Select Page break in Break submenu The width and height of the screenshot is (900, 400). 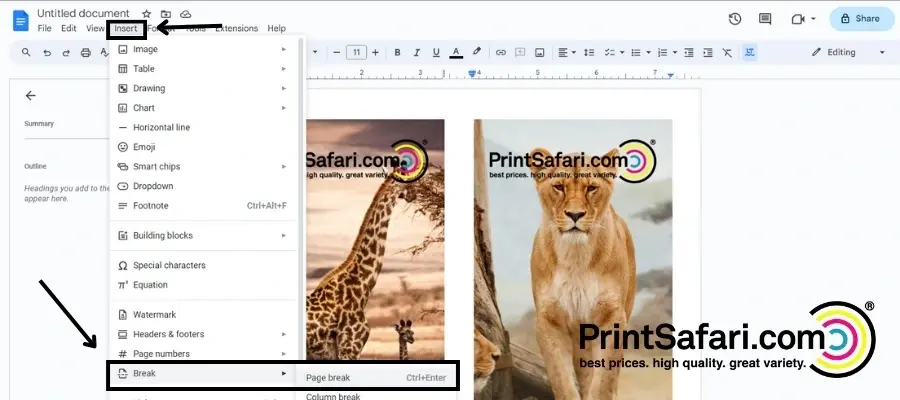point(376,378)
